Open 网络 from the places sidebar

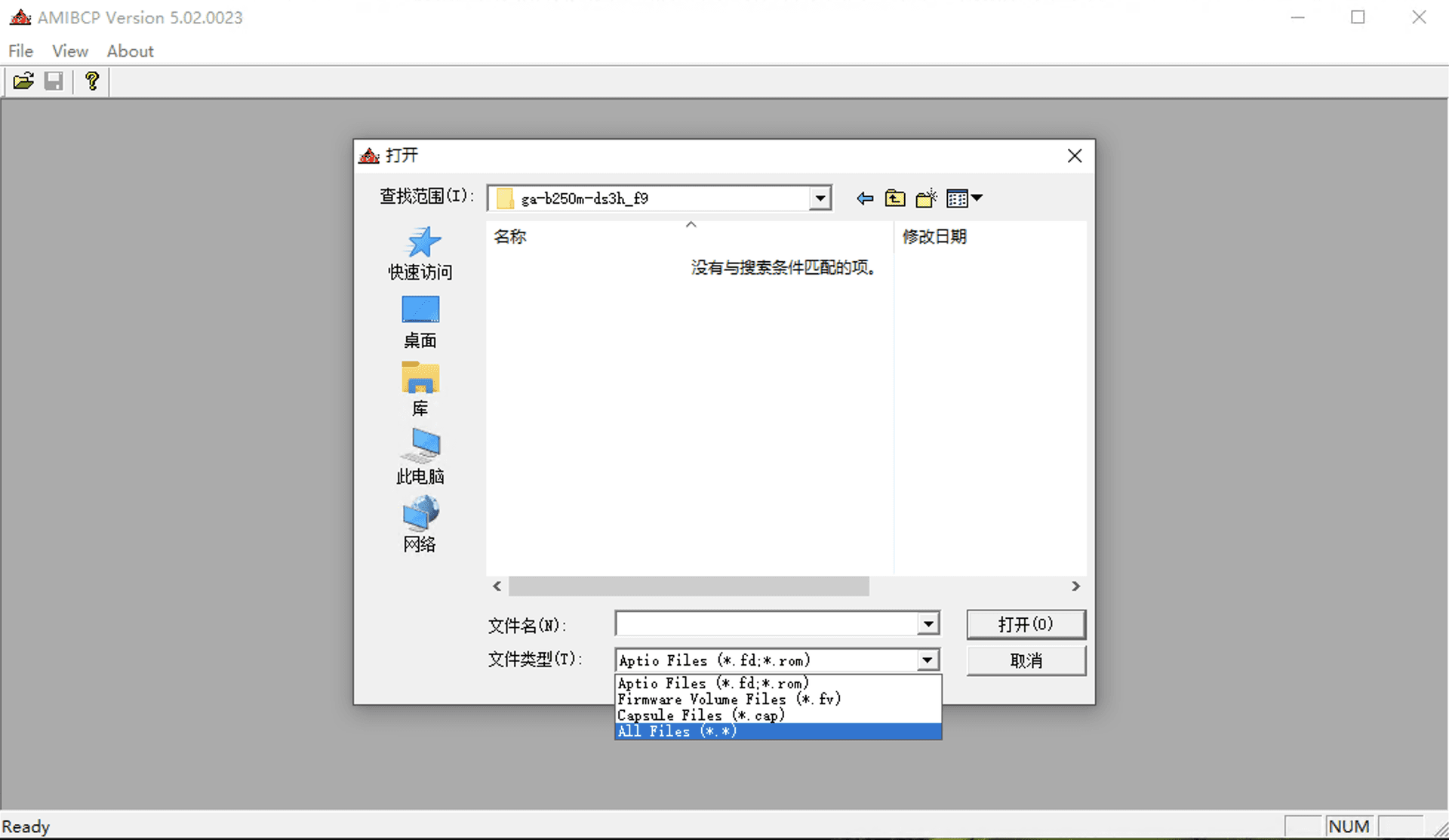[420, 525]
